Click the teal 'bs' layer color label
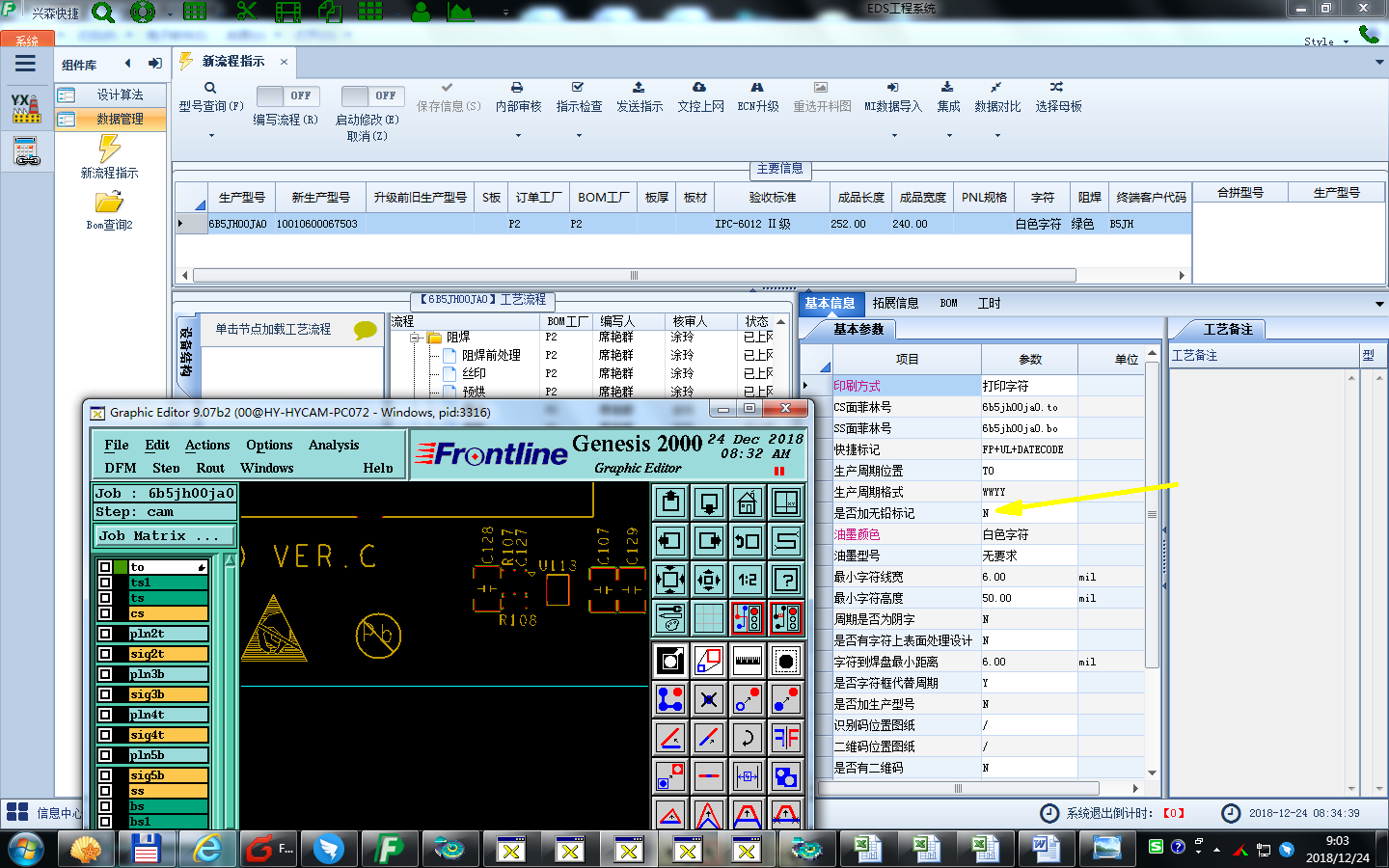The image size is (1389, 868). (169, 806)
